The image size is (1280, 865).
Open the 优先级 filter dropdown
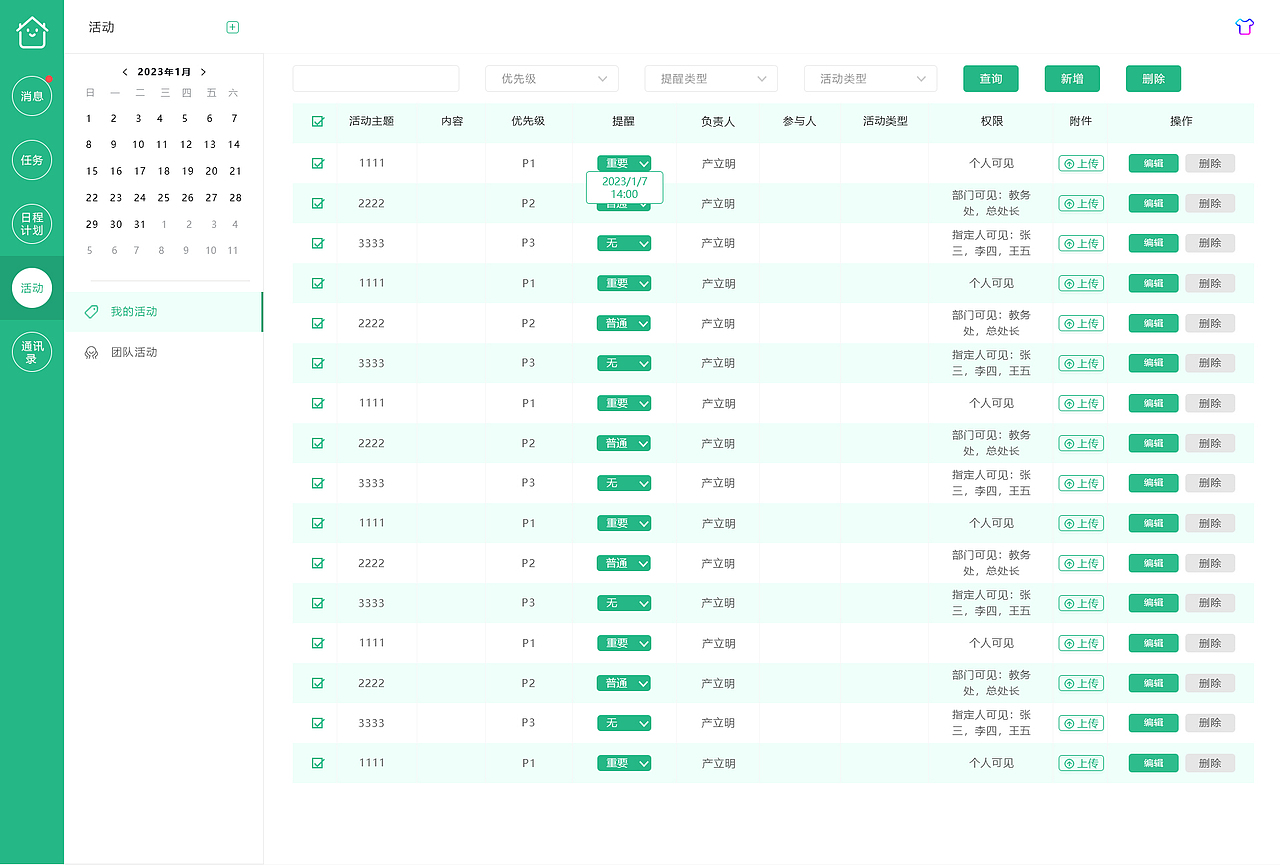(552, 79)
